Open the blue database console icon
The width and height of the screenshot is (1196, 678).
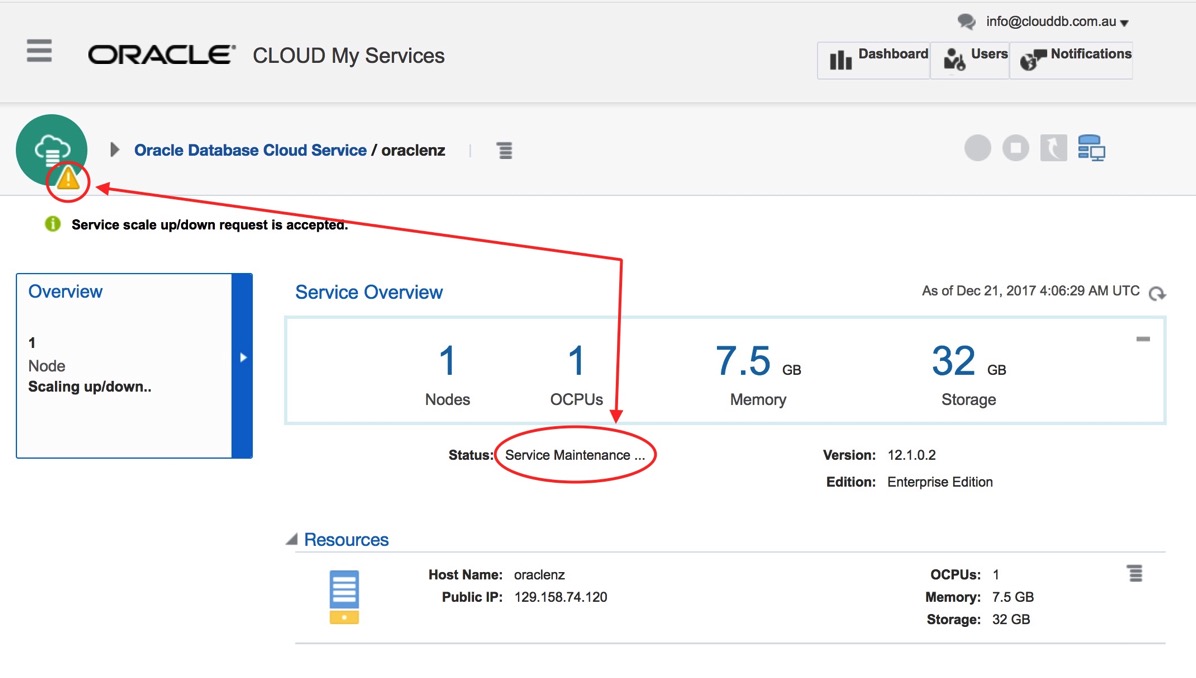coord(1091,149)
